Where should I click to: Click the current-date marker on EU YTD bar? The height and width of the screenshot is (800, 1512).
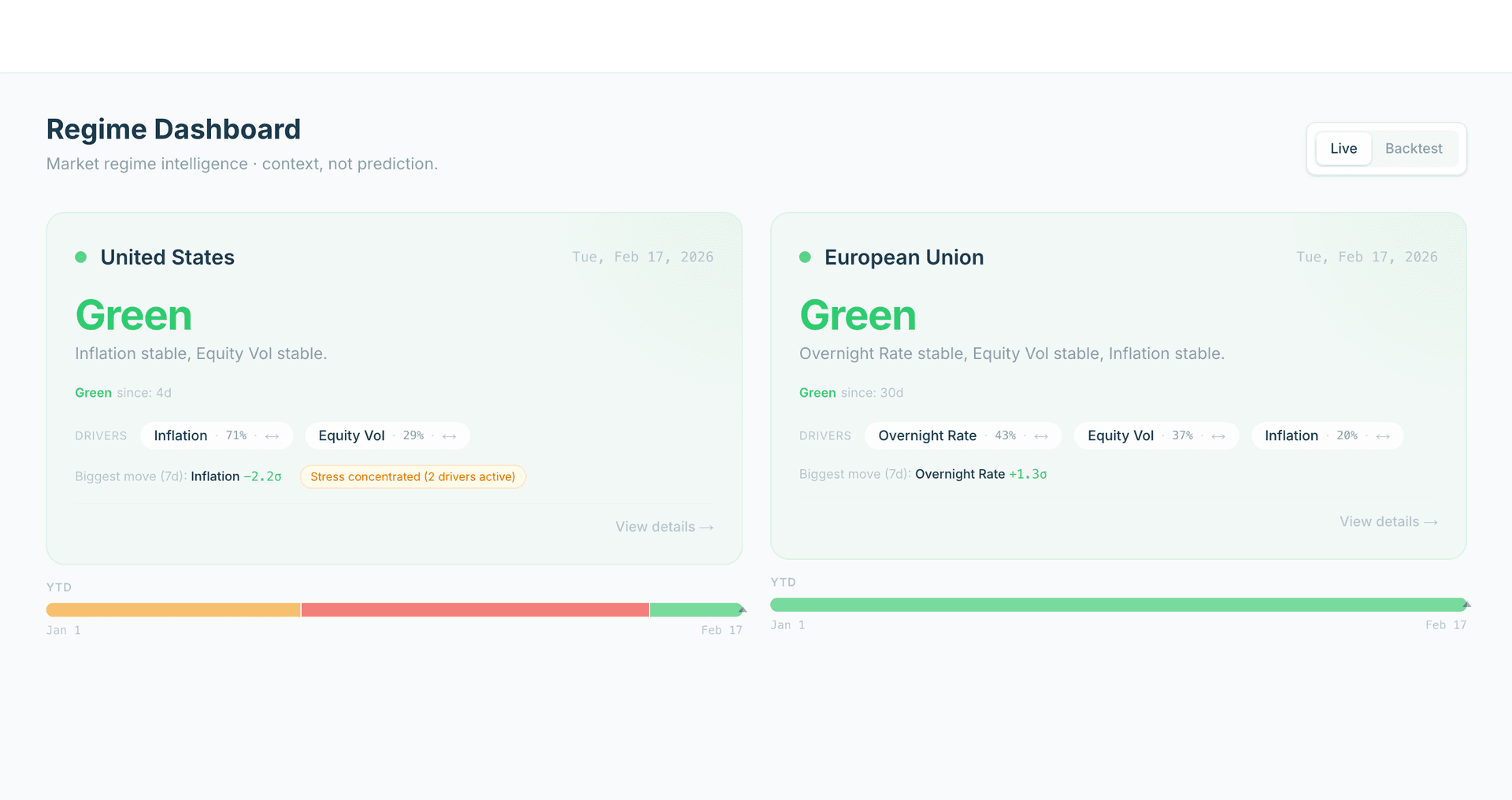coord(1466,605)
